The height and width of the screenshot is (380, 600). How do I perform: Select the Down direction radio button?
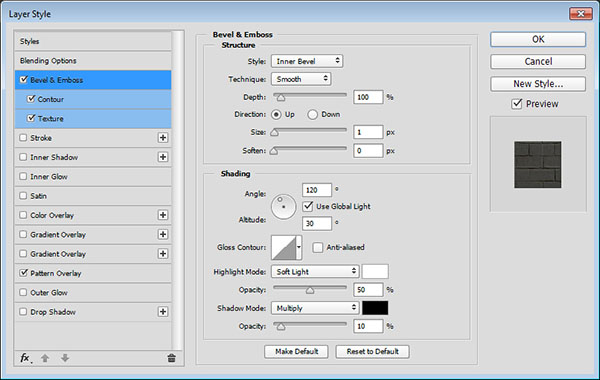click(x=312, y=114)
